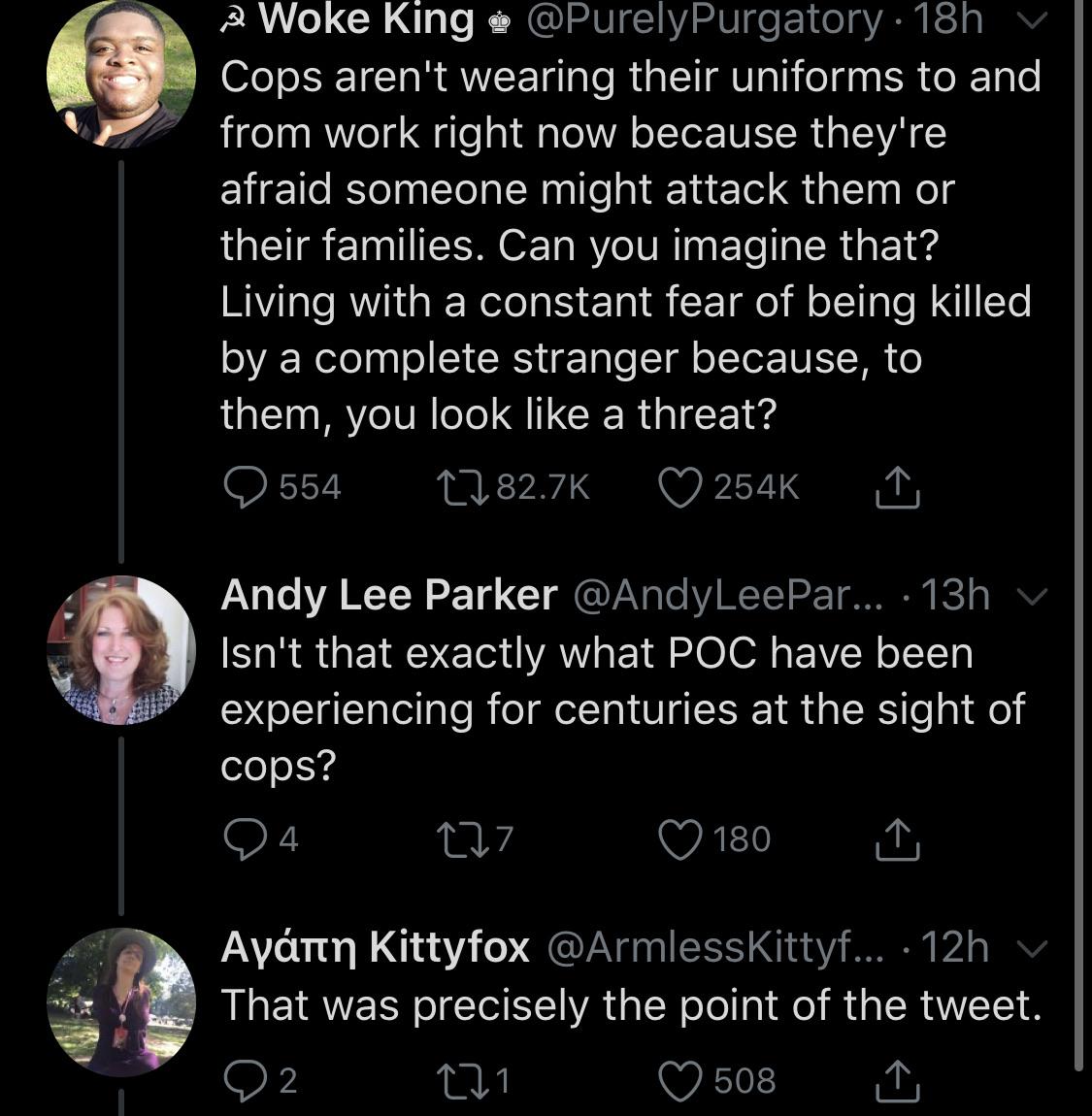1092x1116 pixels.
Task: Open options chevron on Andy Lee Parker's tweet
Action: pos(1037,597)
